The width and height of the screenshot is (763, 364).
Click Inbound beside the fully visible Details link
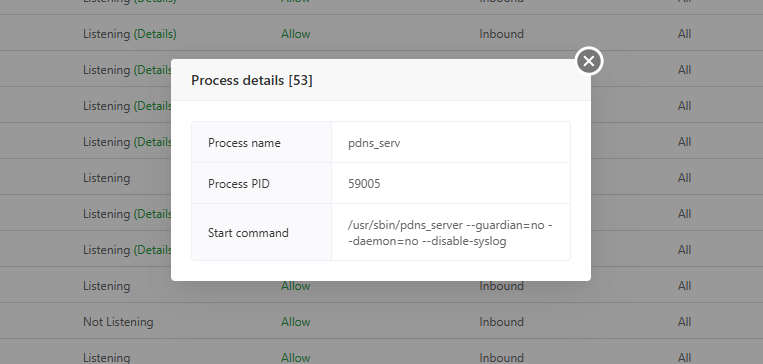click(501, 34)
